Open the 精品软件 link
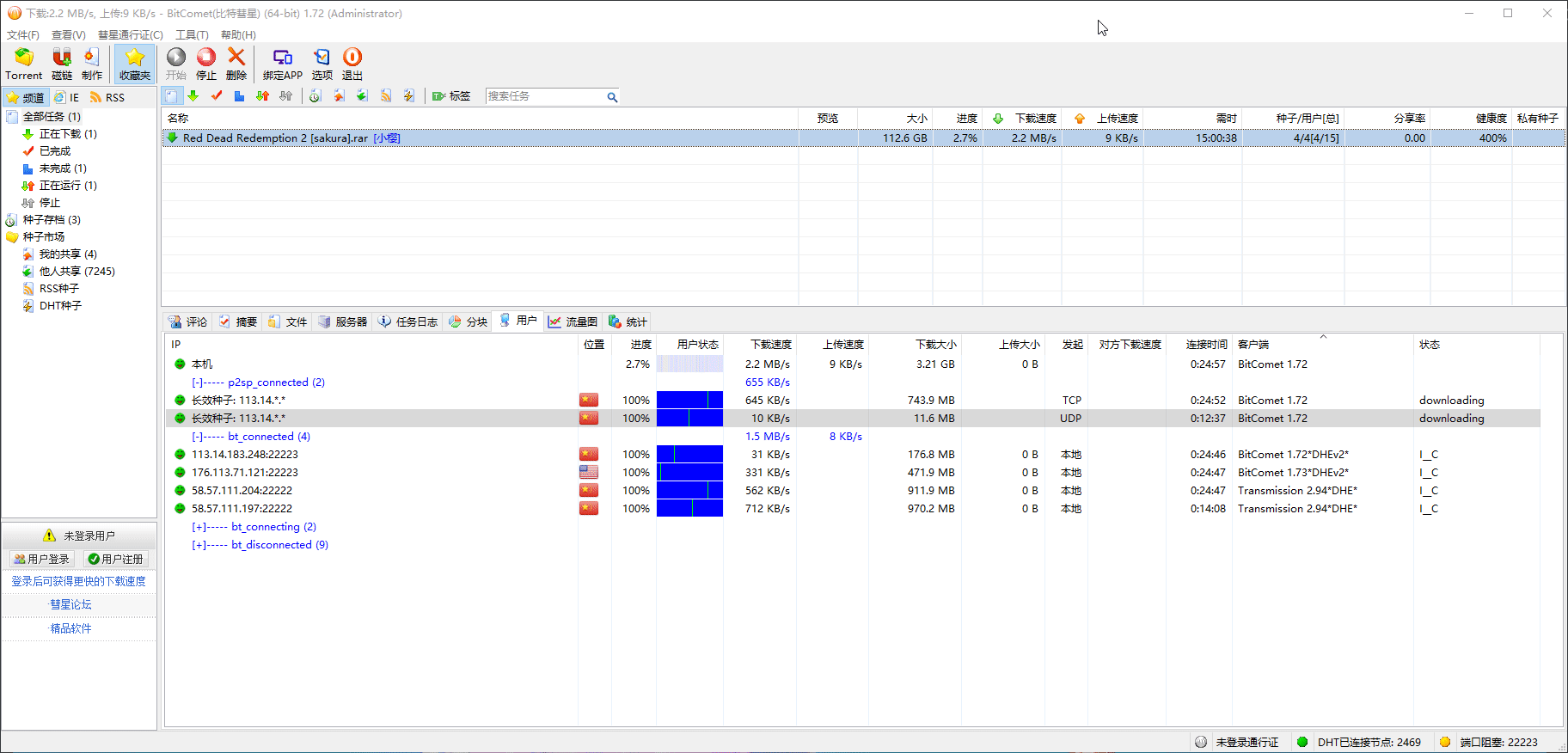The width and height of the screenshot is (1568, 753). (70, 629)
